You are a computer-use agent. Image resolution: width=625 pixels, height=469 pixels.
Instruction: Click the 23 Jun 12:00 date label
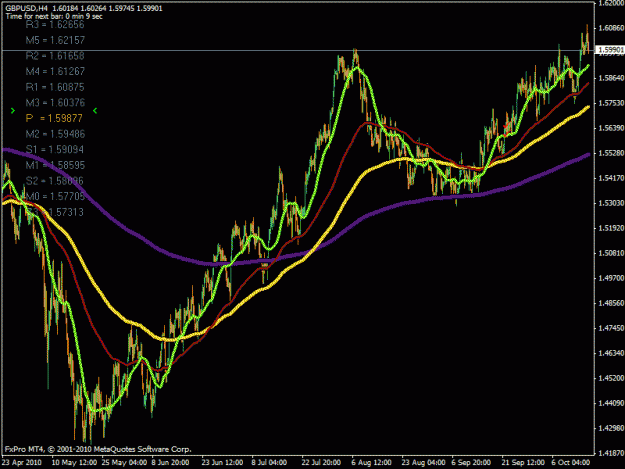(222, 463)
